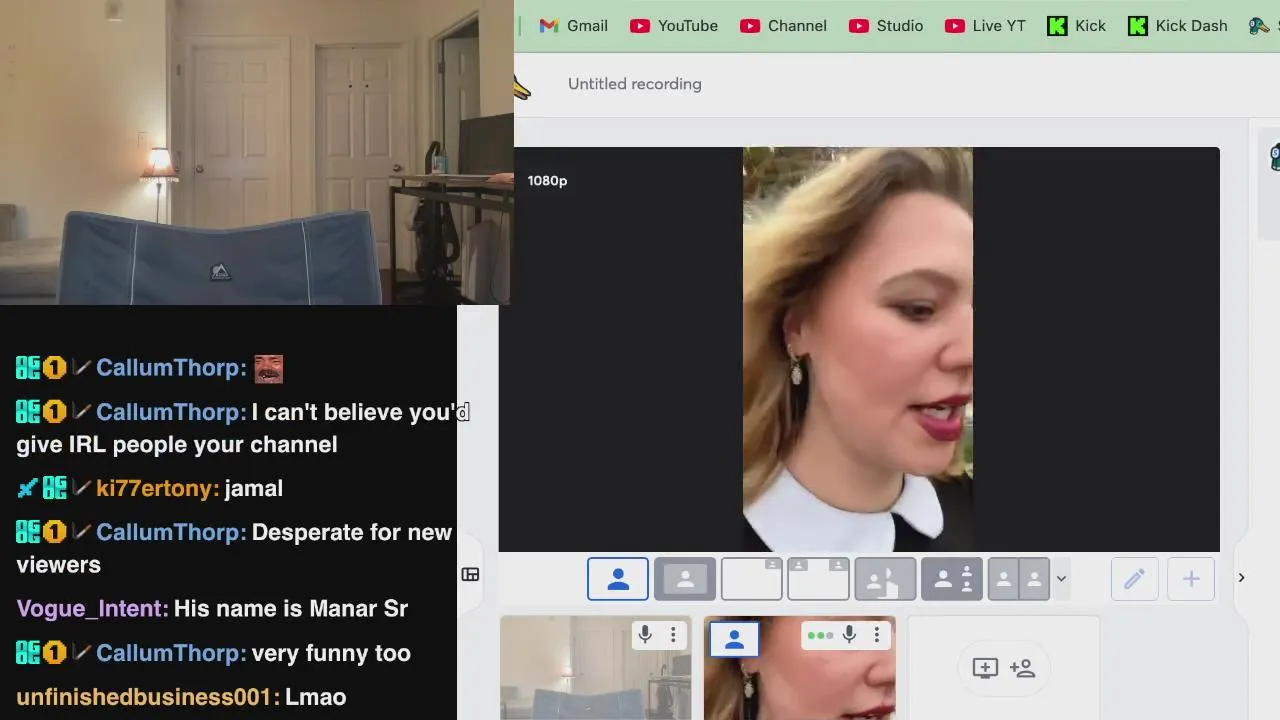Choose the two-thumbnail corner layout

pyautogui.click(x=818, y=579)
